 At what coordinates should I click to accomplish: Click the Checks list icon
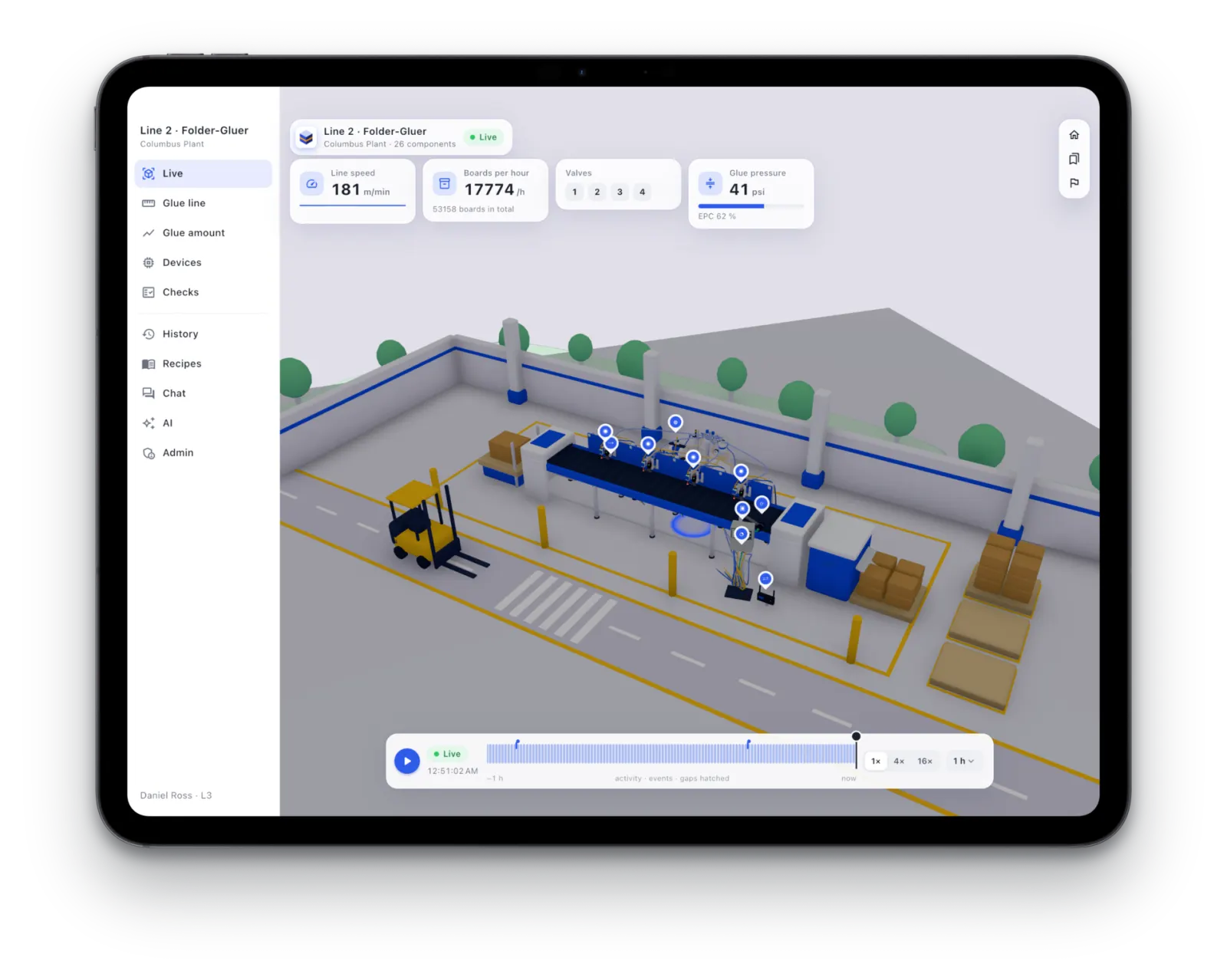[149, 292]
